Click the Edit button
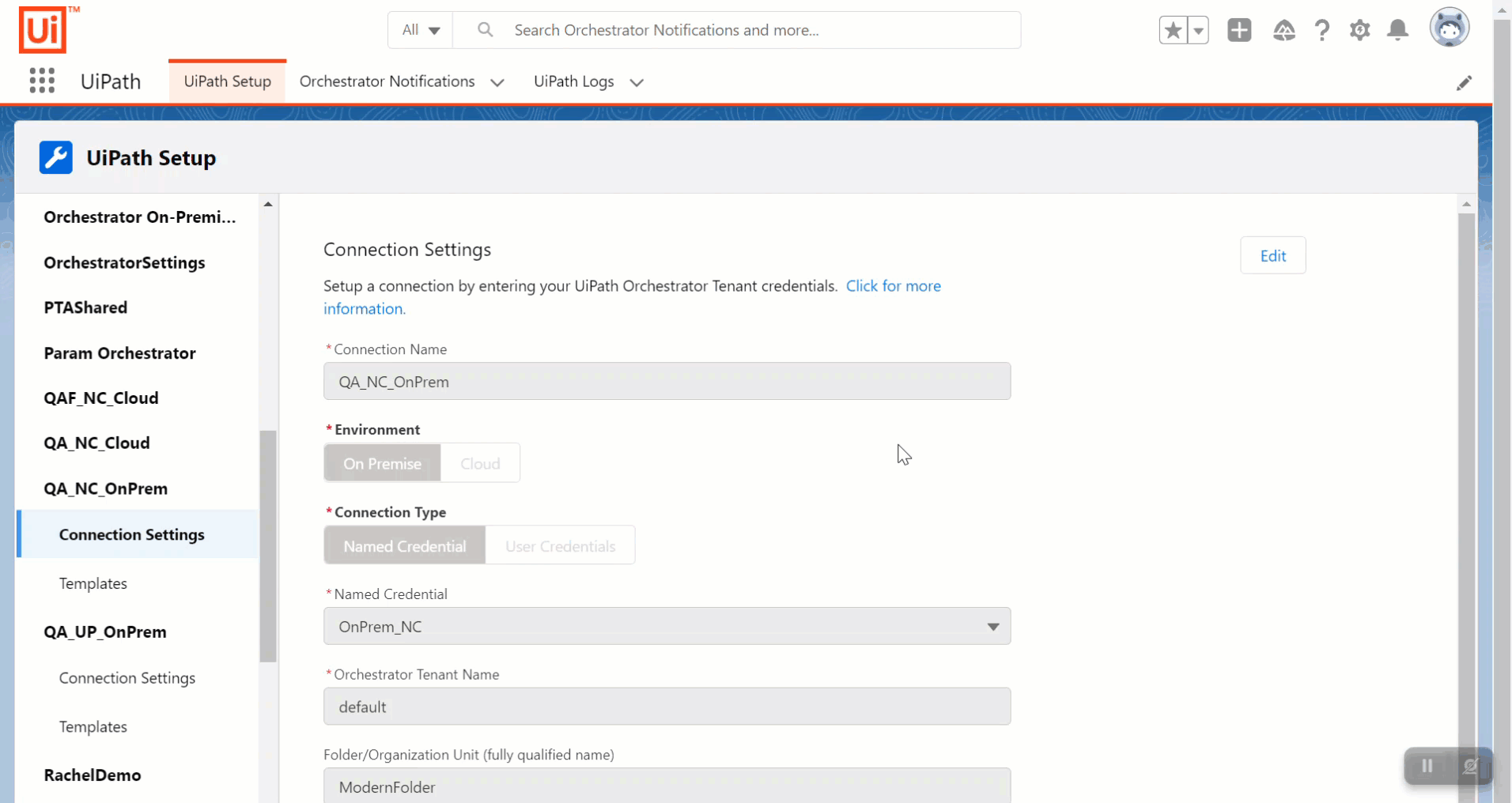Viewport: 1512px width, 803px height. coord(1272,255)
